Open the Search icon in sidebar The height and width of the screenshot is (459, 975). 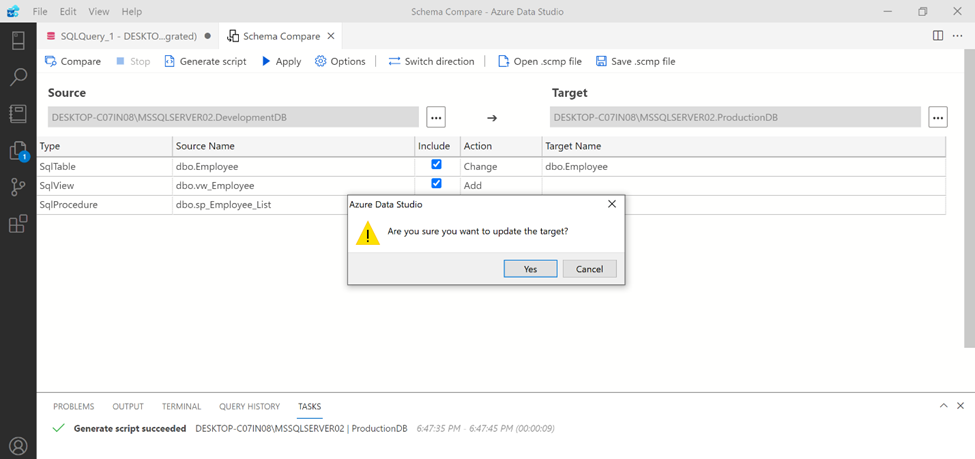coord(18,77)
